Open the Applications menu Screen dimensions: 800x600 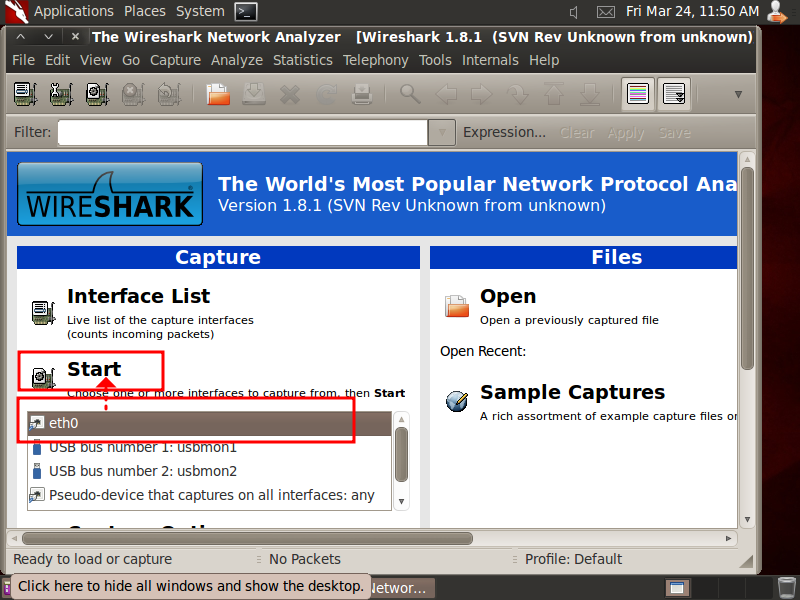[73, 11]
